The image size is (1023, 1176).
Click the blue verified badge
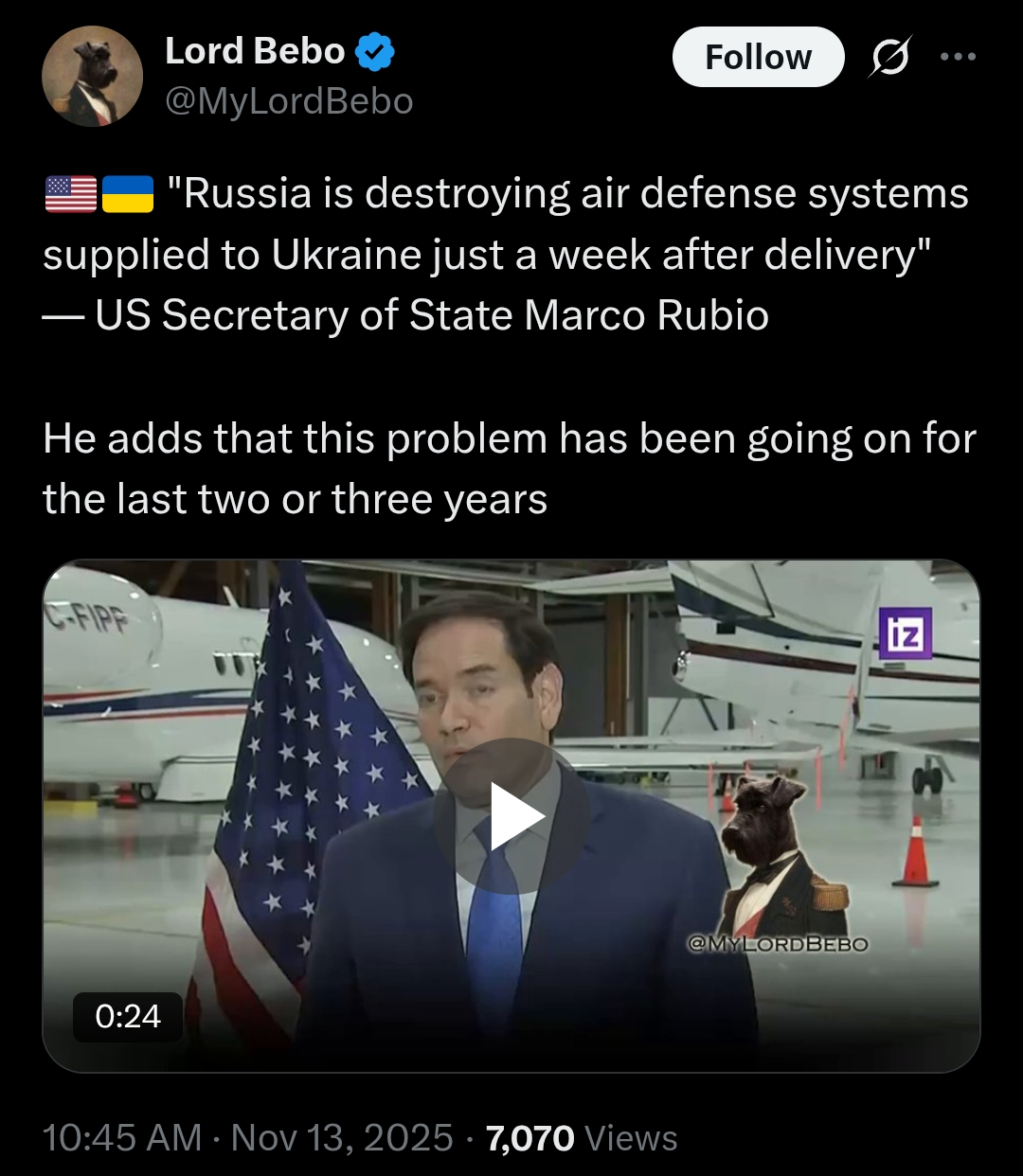click(x=375, y=51)
